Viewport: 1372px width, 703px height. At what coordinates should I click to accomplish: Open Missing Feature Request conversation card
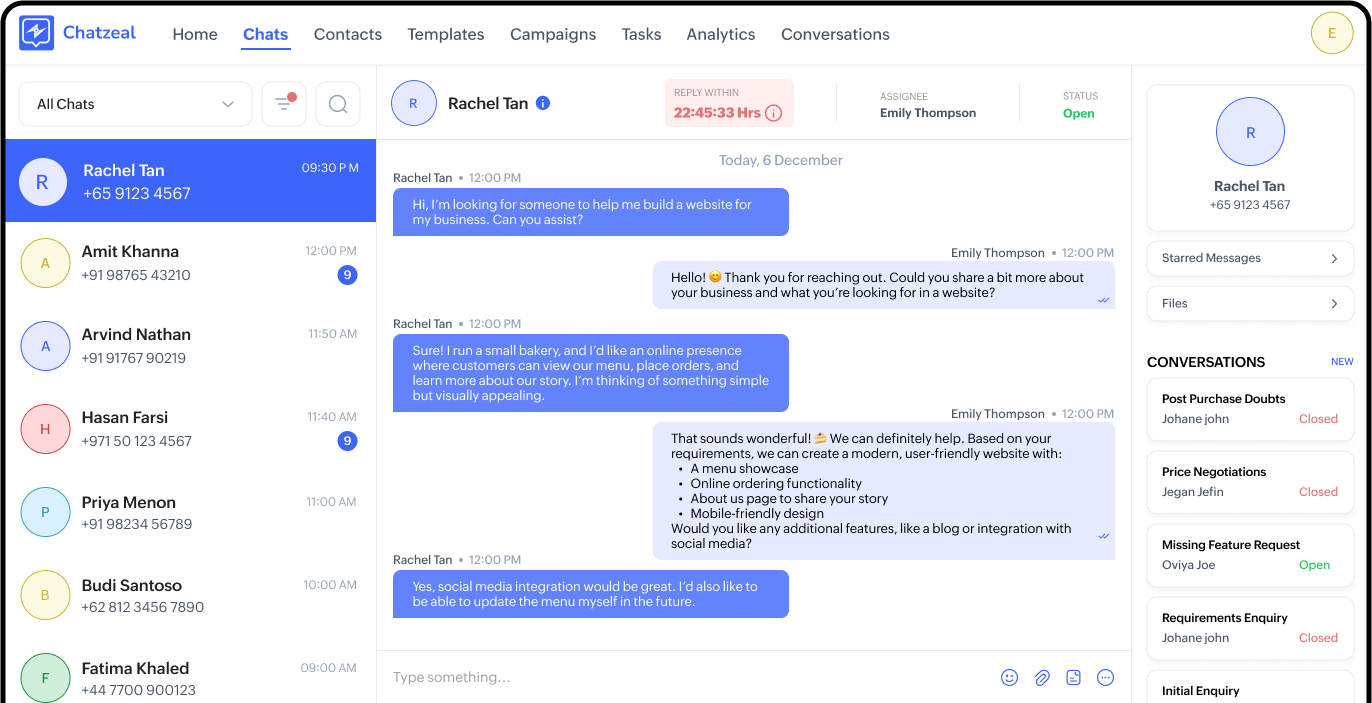tap(1250, 555)
